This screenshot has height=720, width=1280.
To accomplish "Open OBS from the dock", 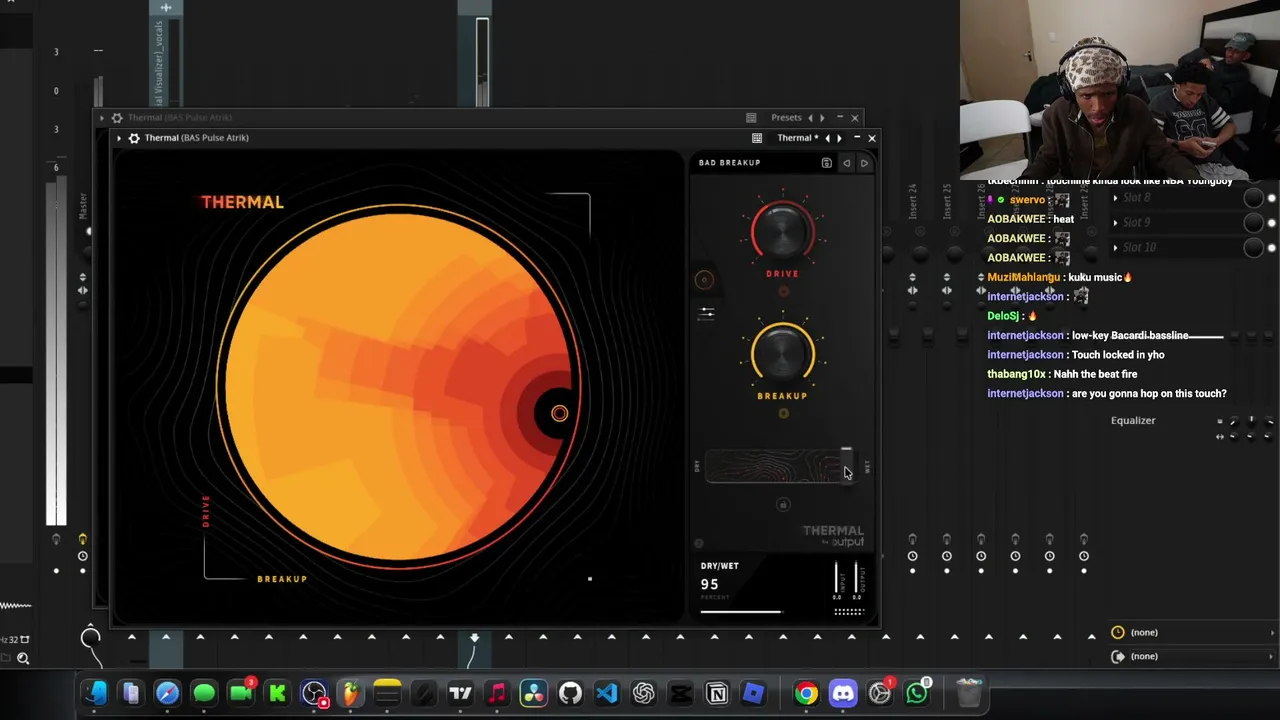I will 314,693.
